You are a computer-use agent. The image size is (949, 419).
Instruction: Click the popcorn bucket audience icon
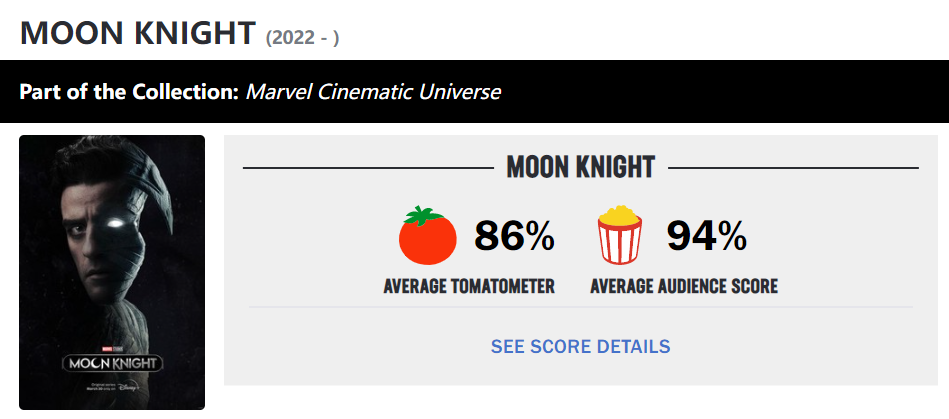pos(619,235)
